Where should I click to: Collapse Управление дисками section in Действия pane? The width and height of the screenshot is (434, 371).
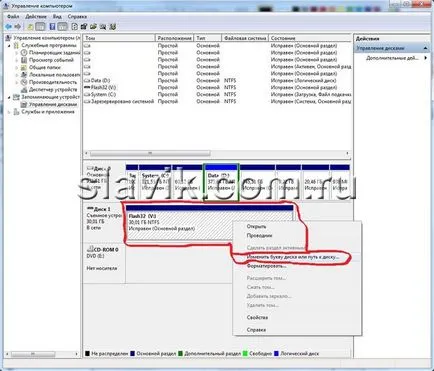point(426,48)
